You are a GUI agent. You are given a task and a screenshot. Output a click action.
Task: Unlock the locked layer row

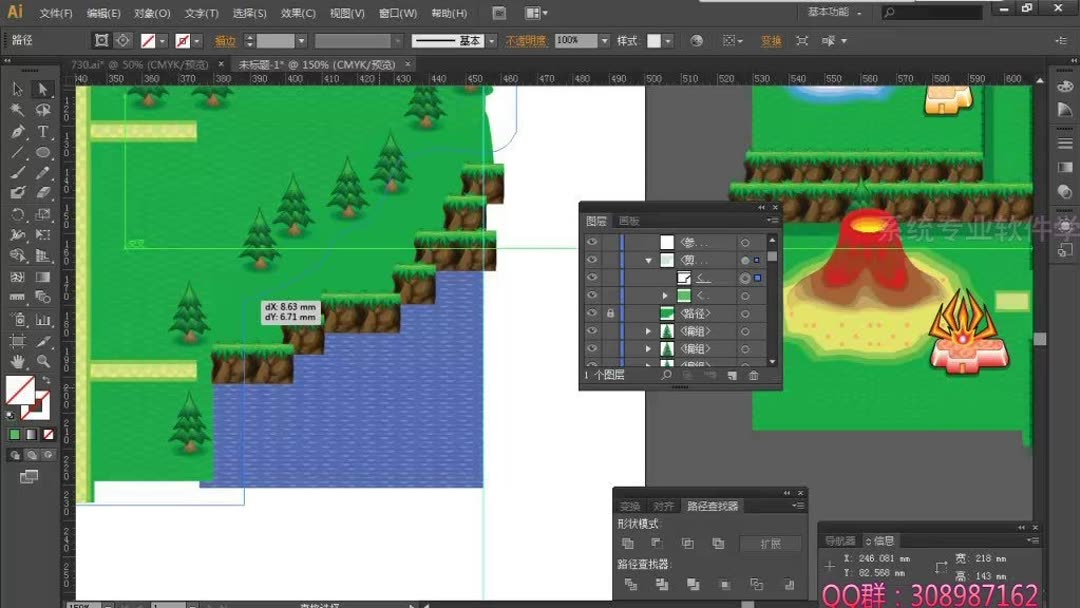pyautogui.click(x=610, y=312)
